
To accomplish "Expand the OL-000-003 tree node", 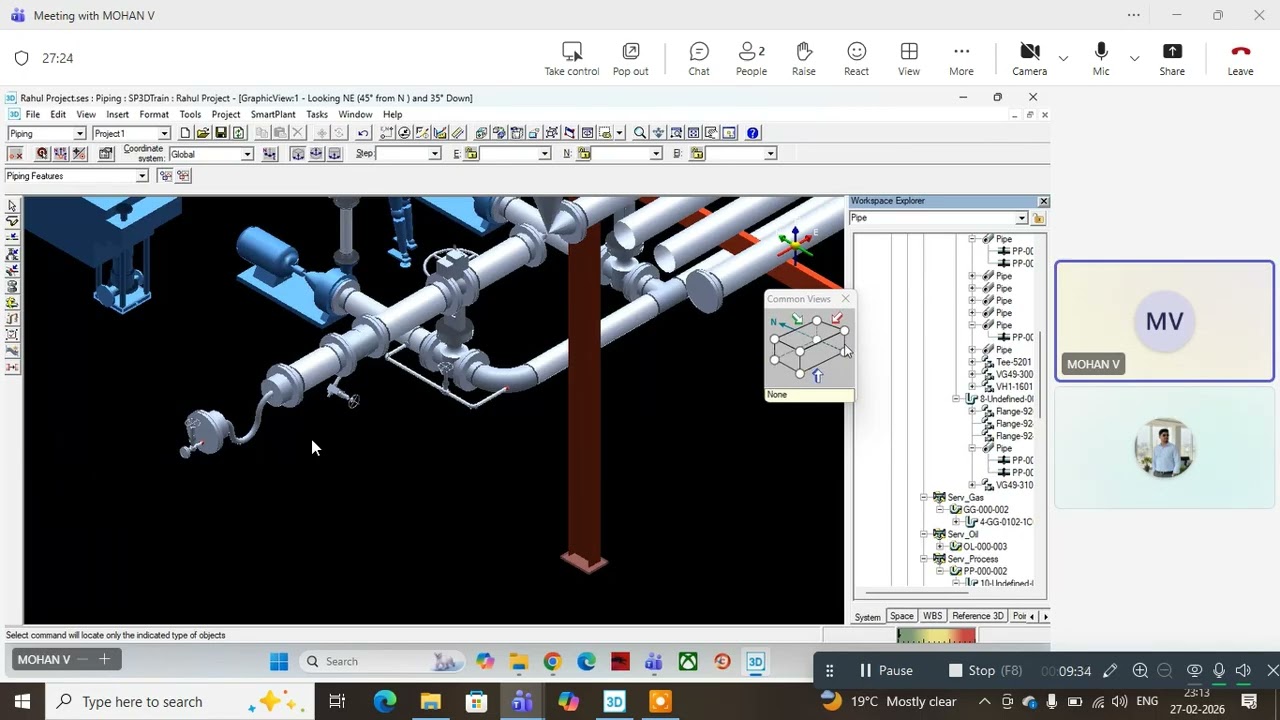I will pyautogui.click(x=941, y=547).
